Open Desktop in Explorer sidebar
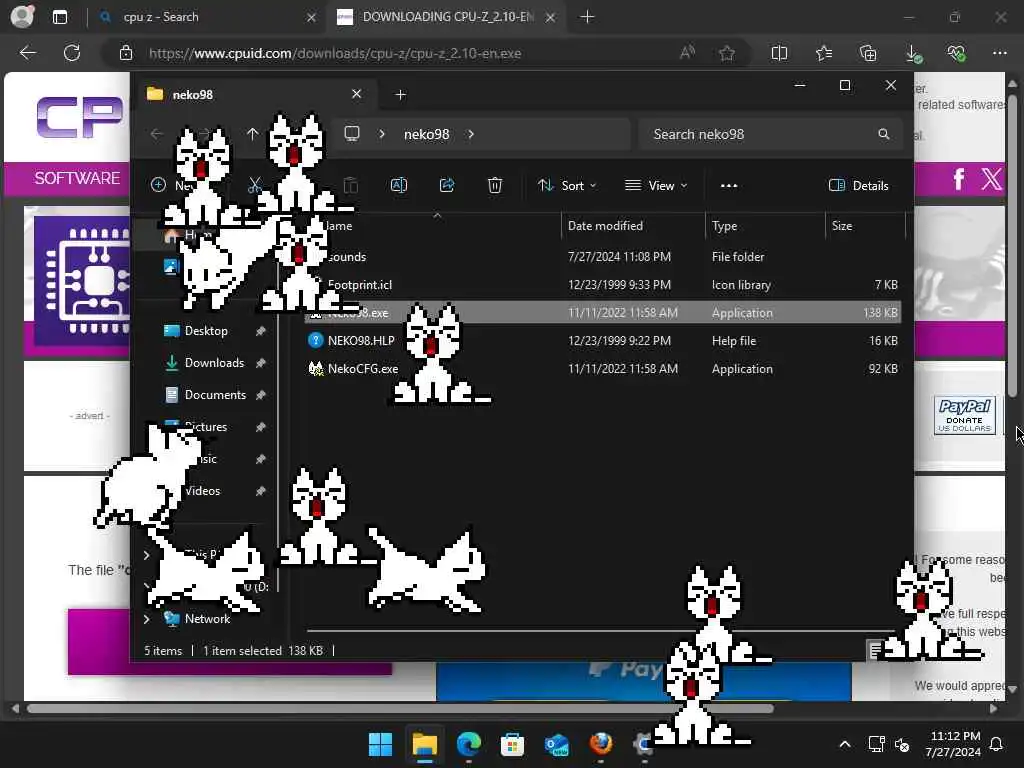This screenshot has width=1024, height=768. tap(206, 330)
